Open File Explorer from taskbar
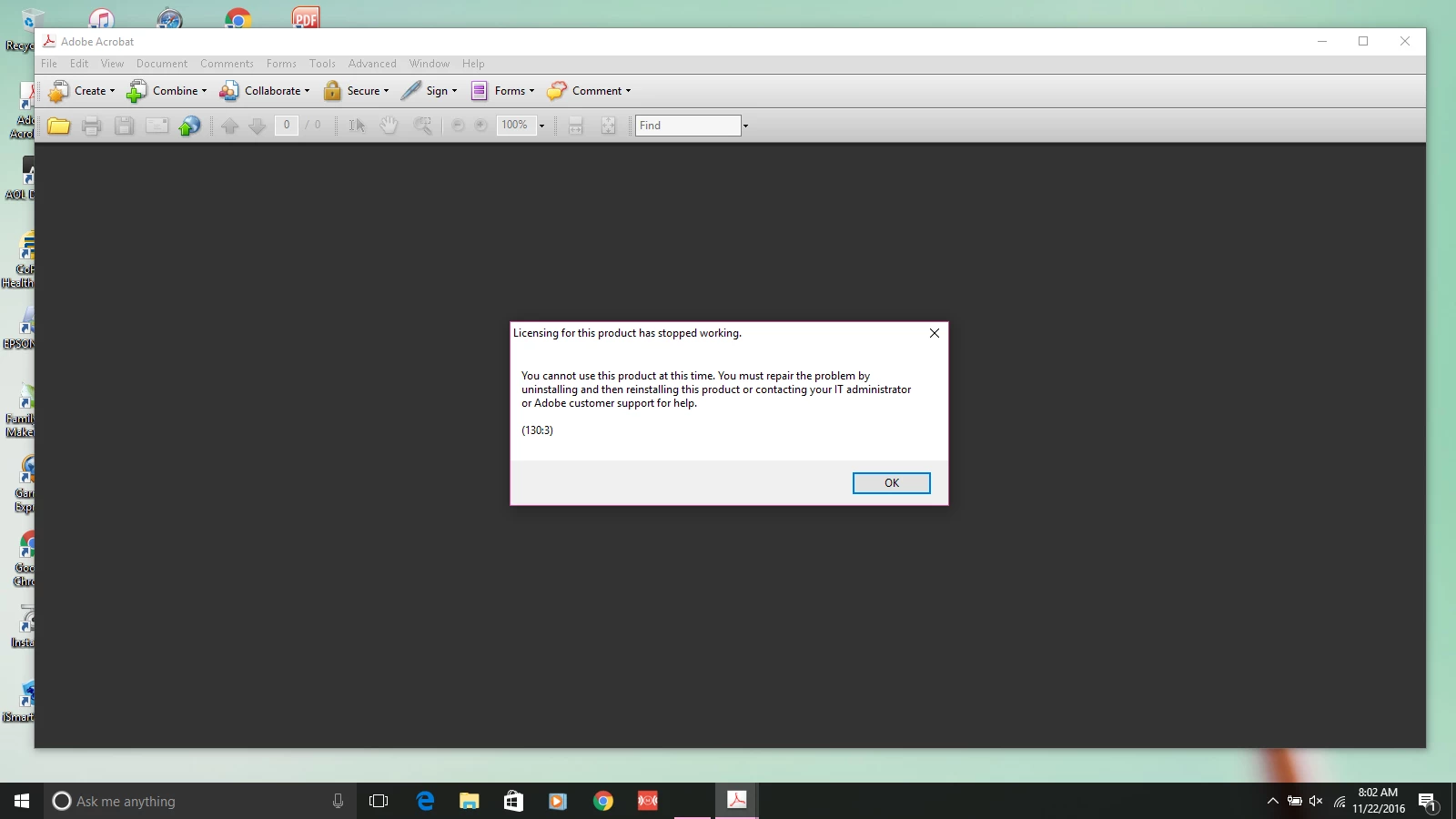This screenshot has height=819, width=1456. [x=470, y=801]
